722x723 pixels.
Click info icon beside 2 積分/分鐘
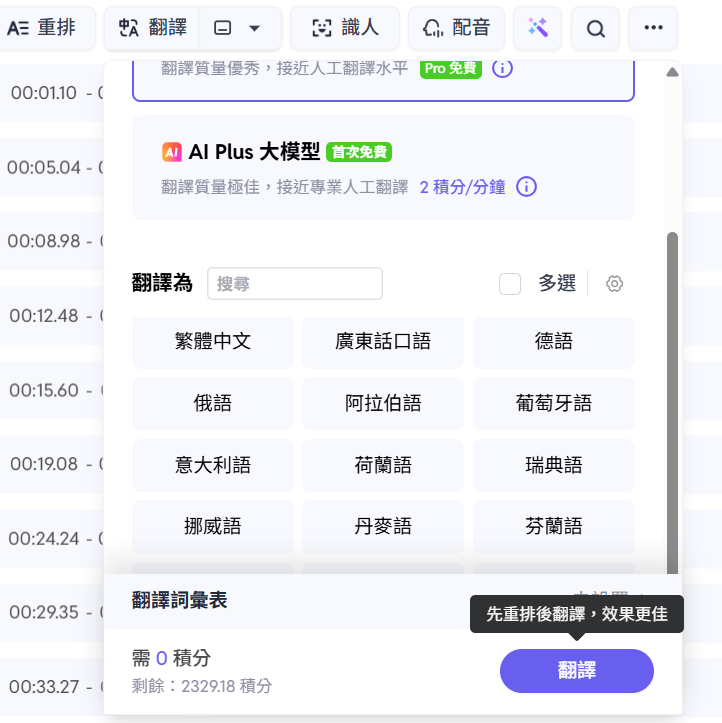click(526, 187)
